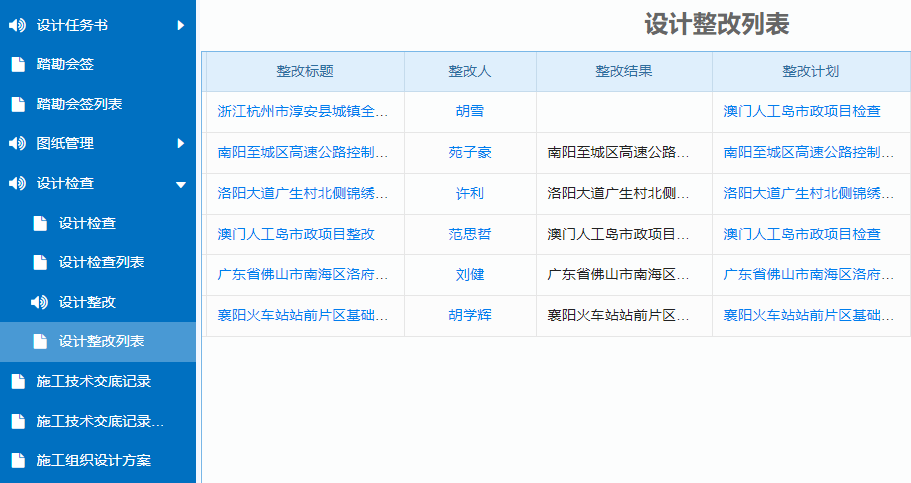The height and width of the screenshot is (483, 911).
Task: Click the speaker icon beside 图纸管理
Action: pos(17,144)
